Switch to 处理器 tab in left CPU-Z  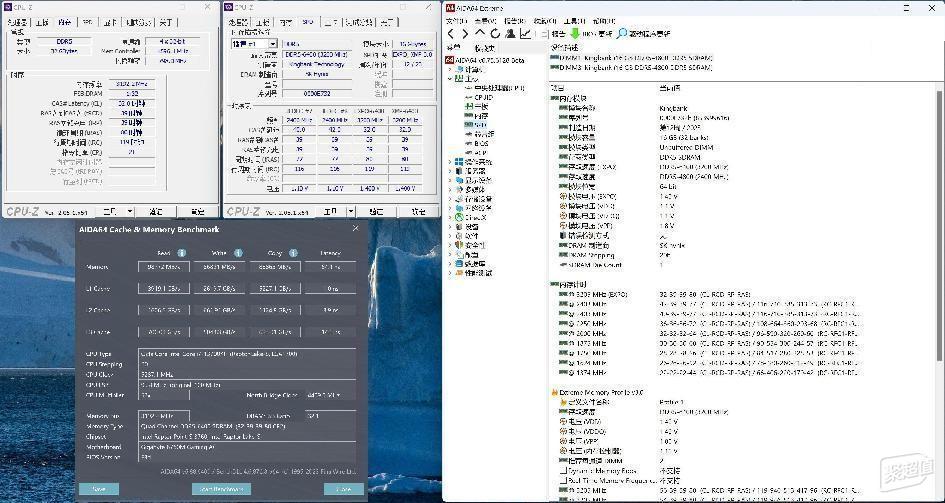pyautogui.click(x=16, y=22)
